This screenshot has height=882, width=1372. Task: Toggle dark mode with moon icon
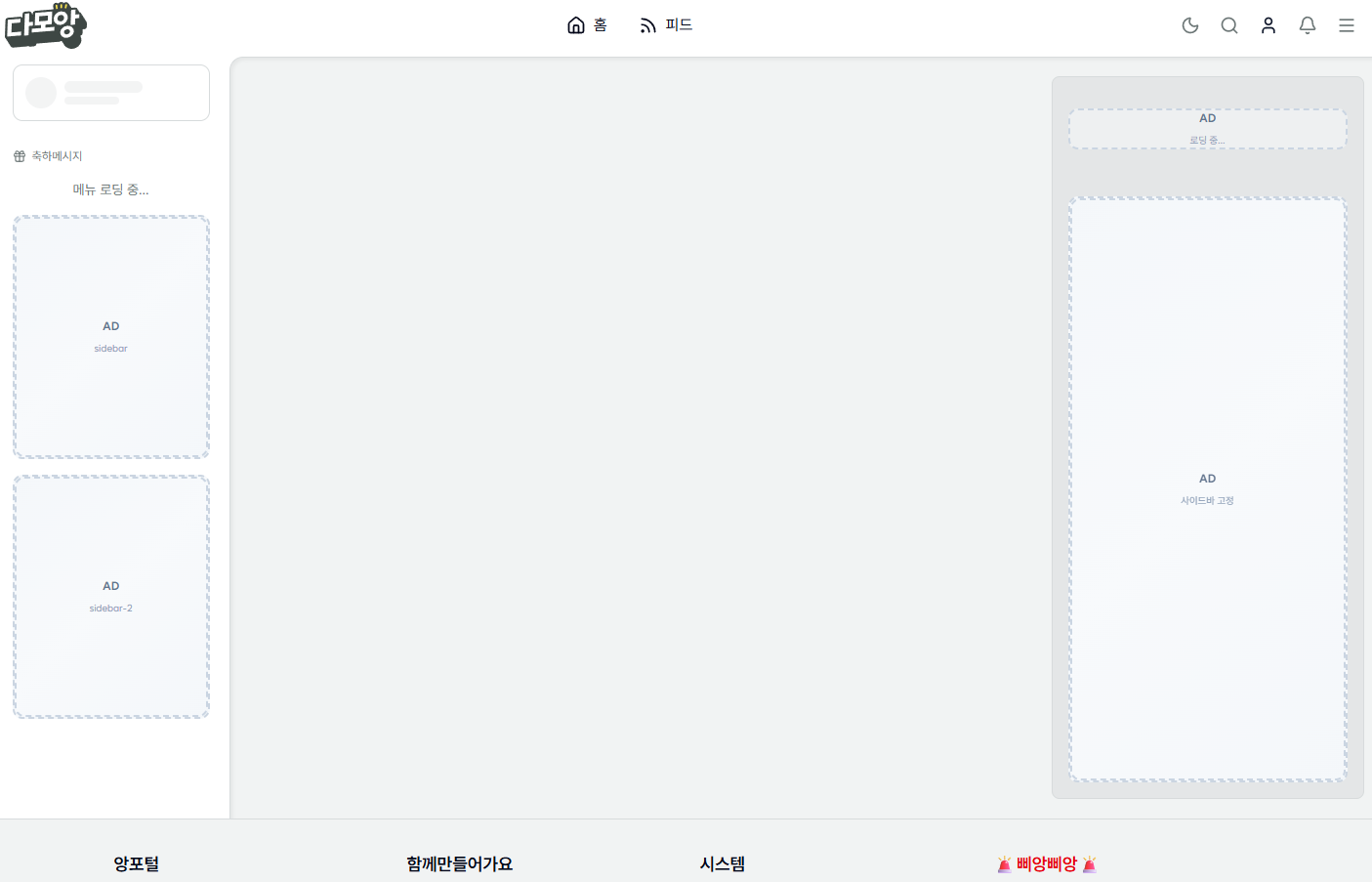[x=1190, y=25]
